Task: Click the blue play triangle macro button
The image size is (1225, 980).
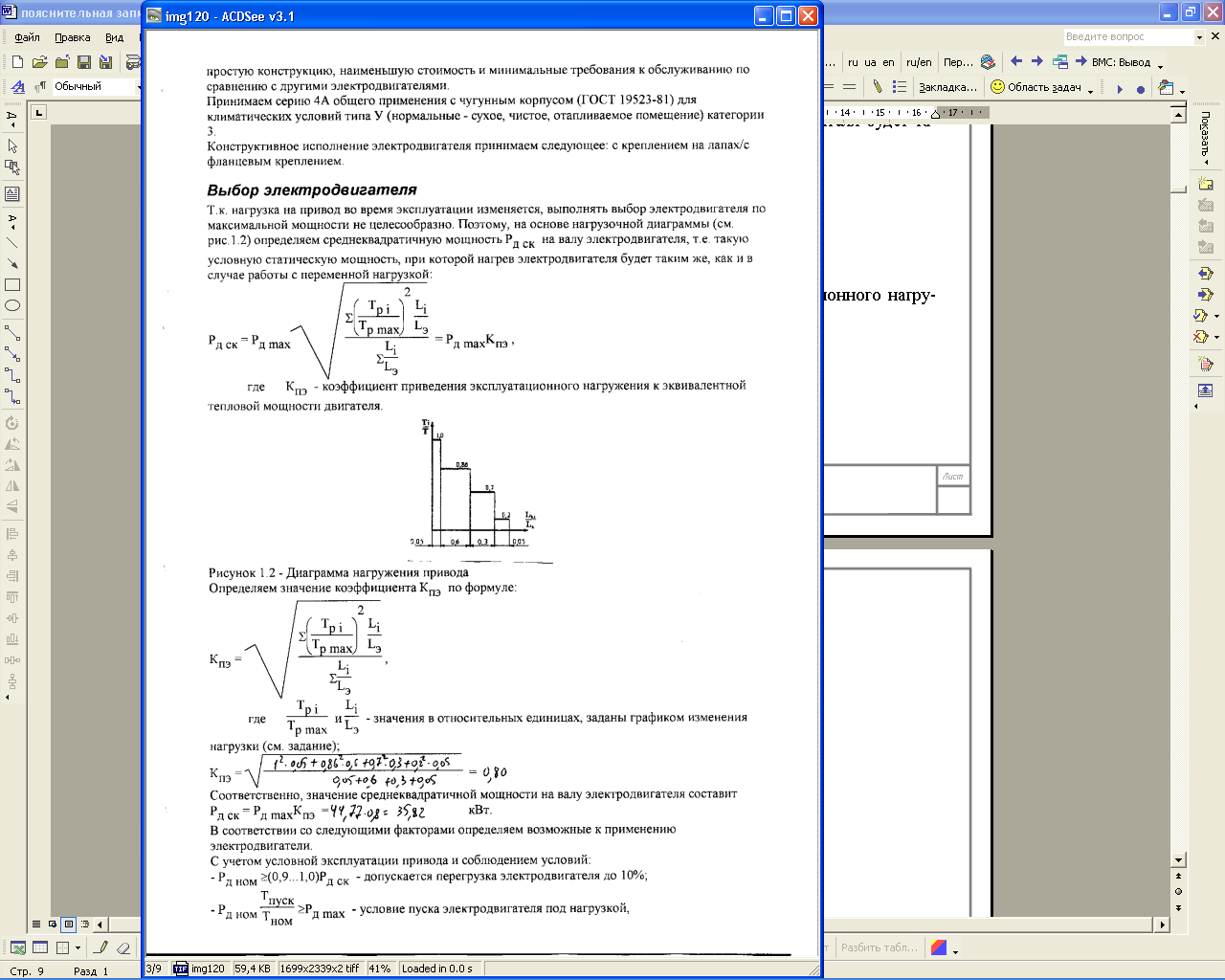Action: (1120, 89)
